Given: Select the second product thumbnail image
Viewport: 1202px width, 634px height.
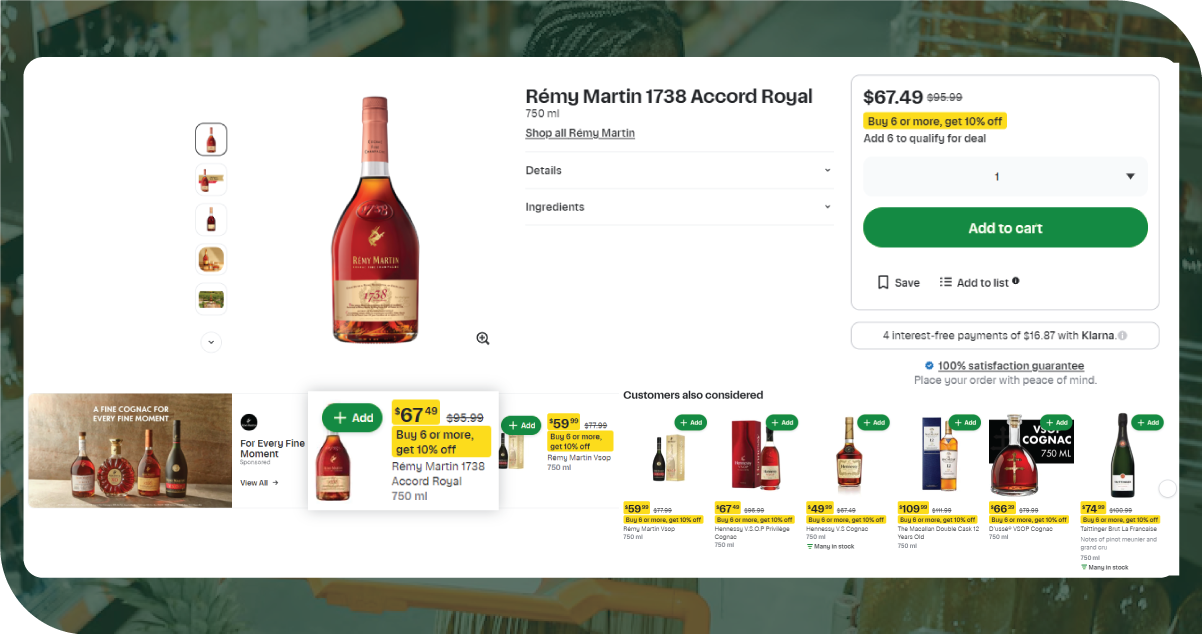Looking at the screenshot, I should point(211,180).
